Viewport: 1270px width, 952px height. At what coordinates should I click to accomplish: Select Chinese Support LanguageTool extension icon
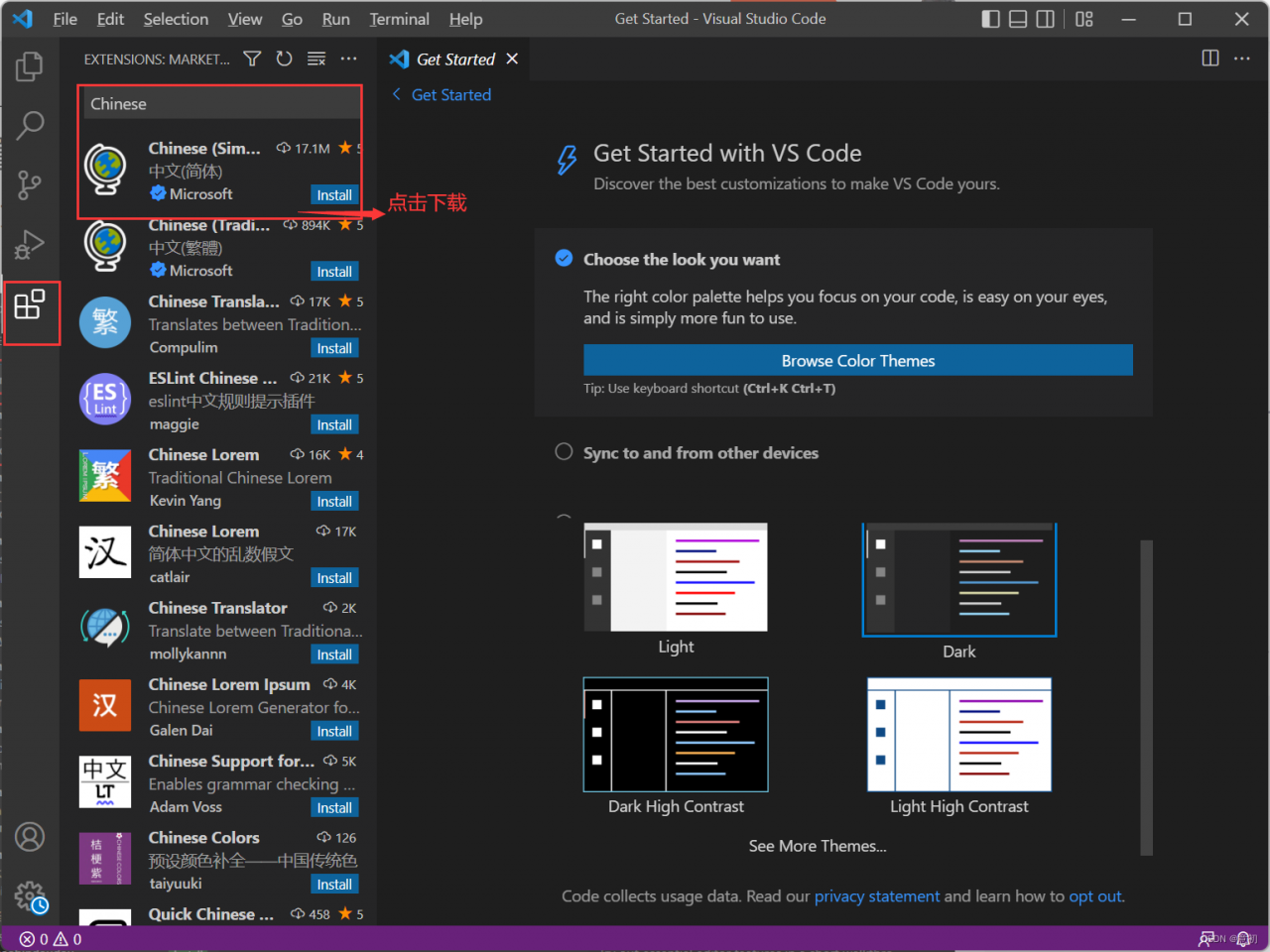[105, 781]
